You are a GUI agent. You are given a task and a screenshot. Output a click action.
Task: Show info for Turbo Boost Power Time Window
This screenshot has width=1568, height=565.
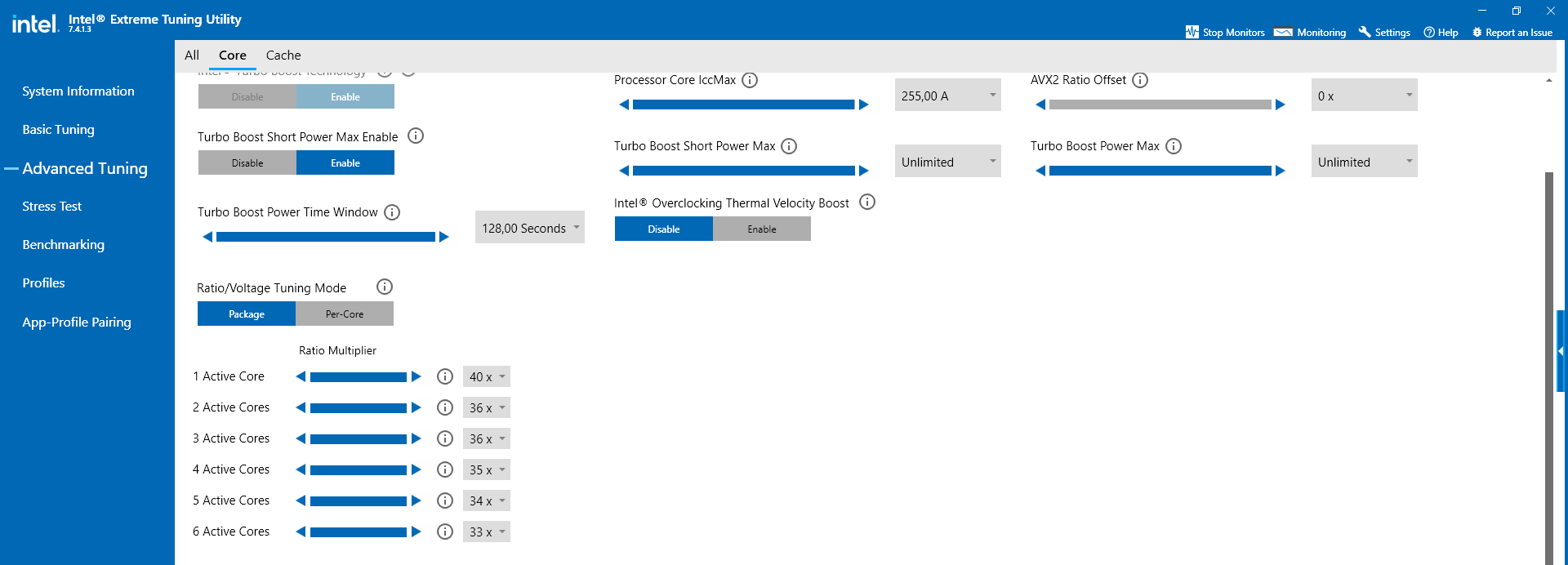(392, 212)
